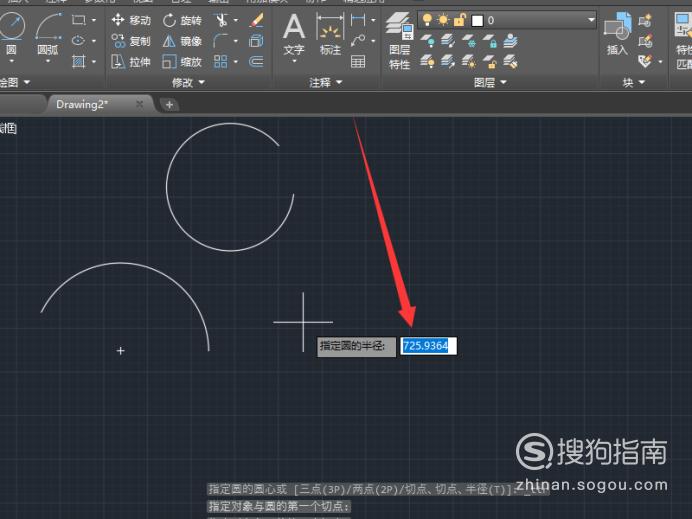692x519 pixels.
Task: Expand the Block (块) panel
Action: [633, 82]
